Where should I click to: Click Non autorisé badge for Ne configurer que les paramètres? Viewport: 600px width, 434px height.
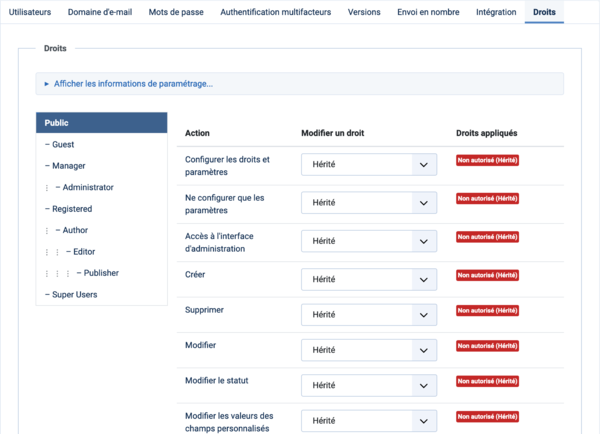(487, 199)
